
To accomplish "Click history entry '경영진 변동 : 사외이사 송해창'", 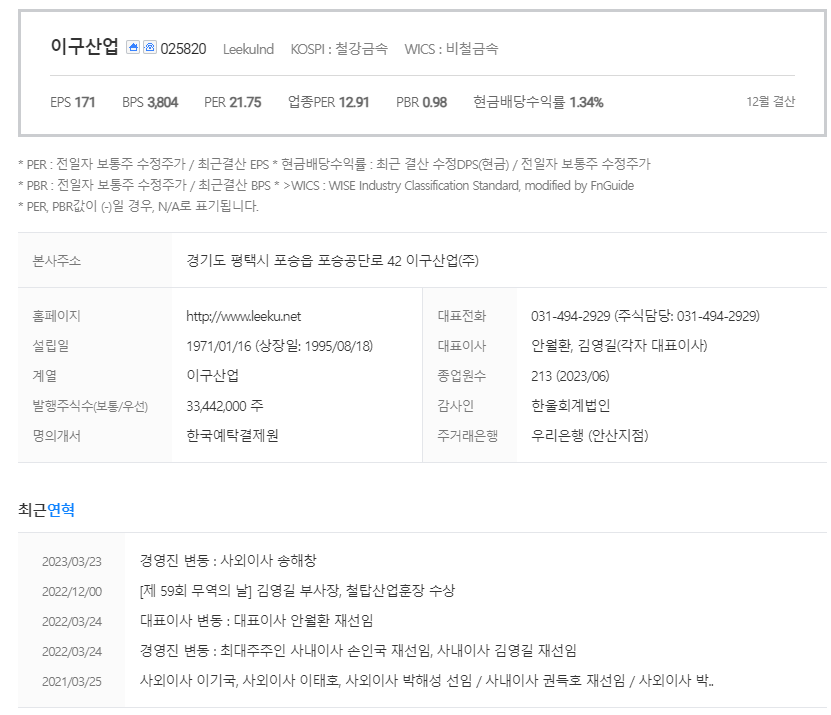I will pos(228,561).
